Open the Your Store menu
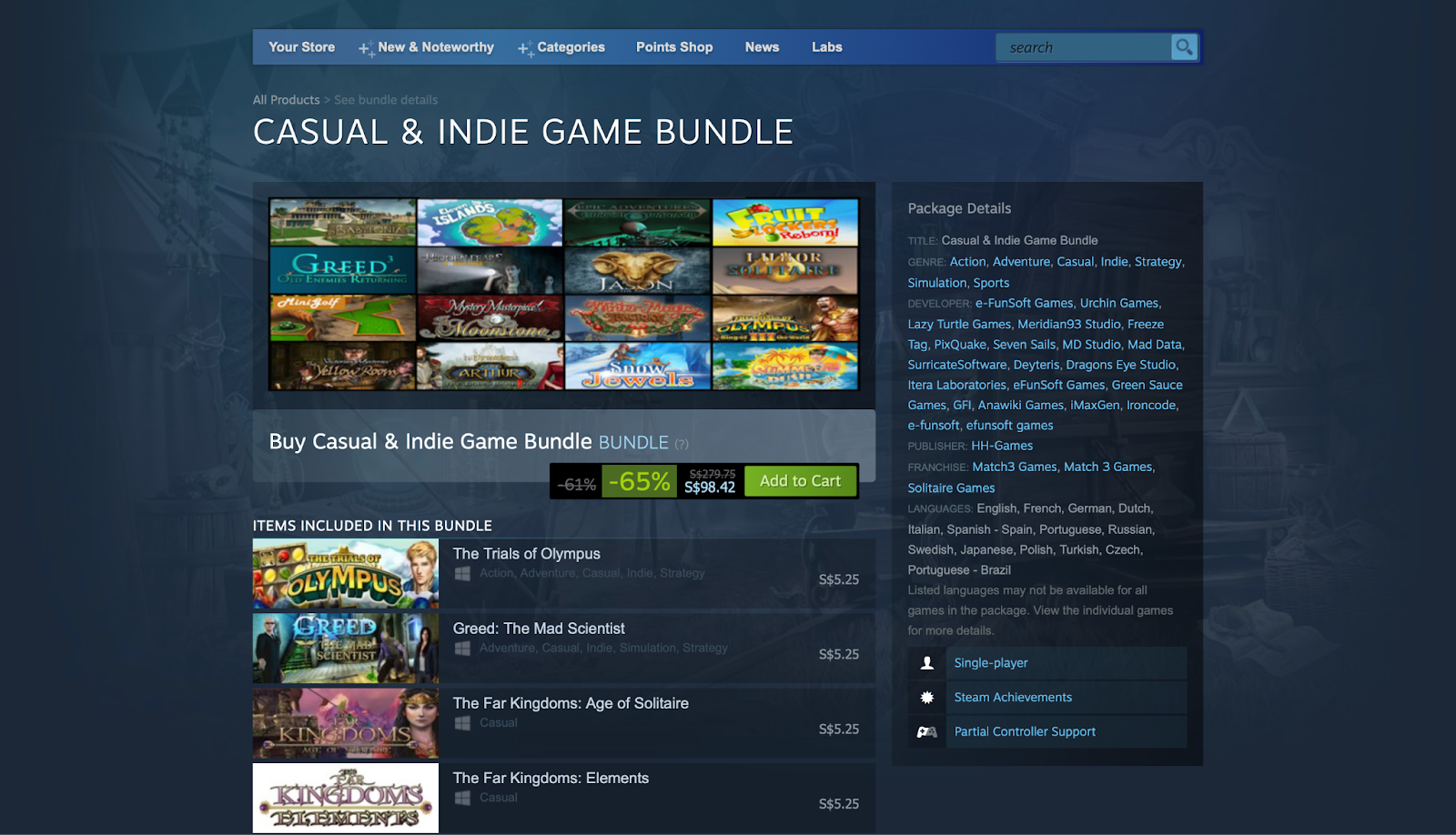Screen dimensions: 1456x835 click(301, 47)
